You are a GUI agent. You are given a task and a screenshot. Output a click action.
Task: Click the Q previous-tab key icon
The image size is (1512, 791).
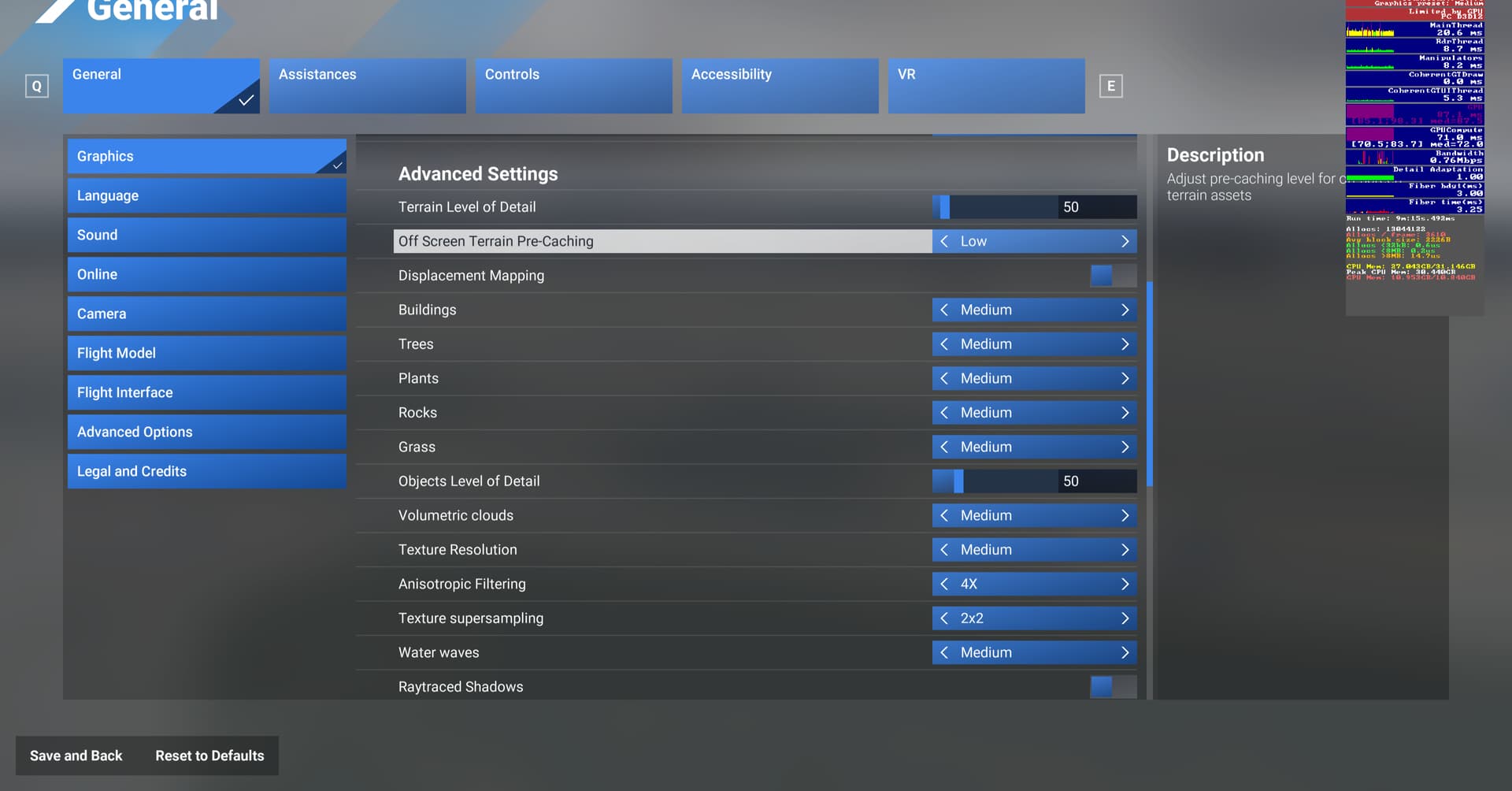tap(36, 86)
